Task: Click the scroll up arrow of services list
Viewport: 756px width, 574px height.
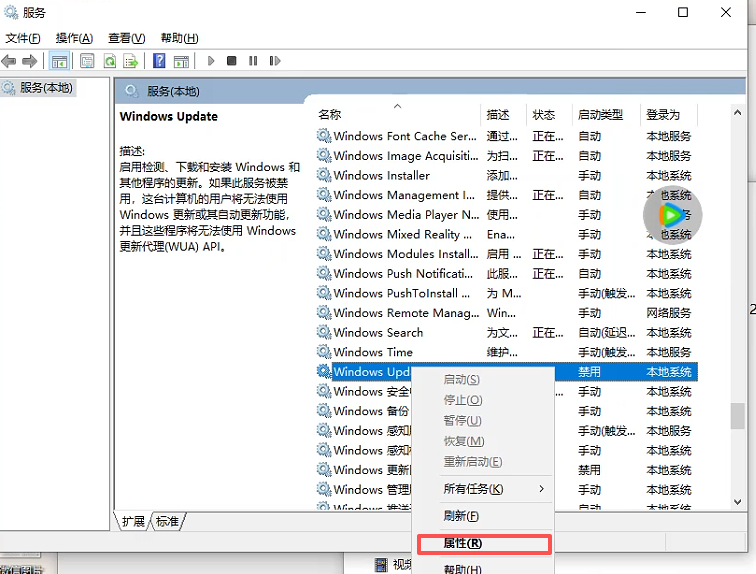Action: [x=737, y=113]
